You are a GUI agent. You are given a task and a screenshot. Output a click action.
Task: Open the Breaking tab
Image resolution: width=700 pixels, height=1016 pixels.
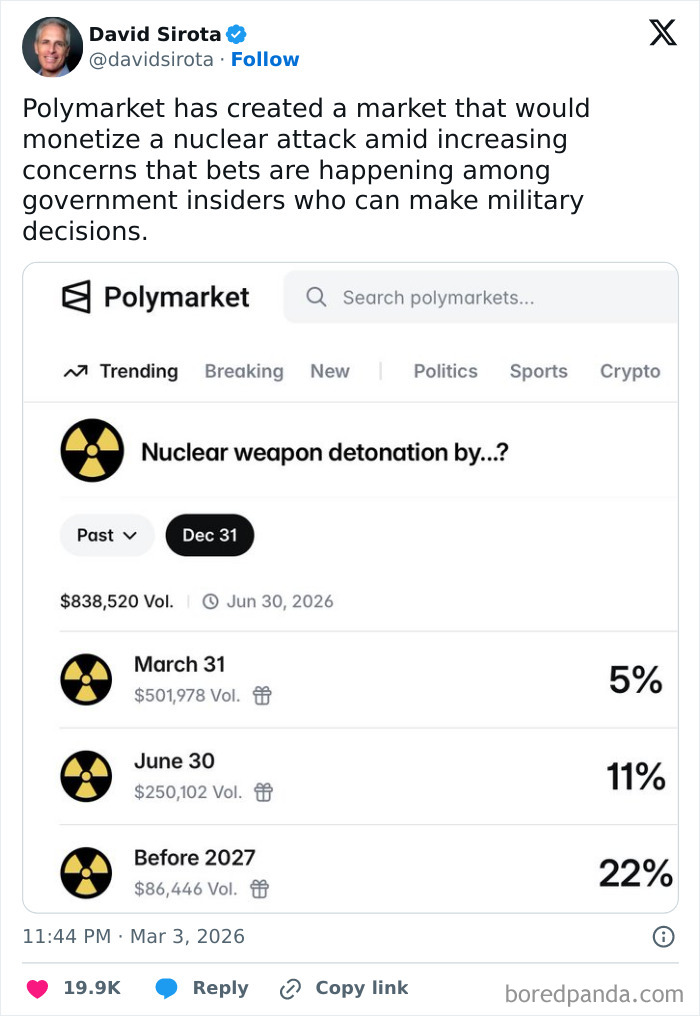(x=244, y=371)
